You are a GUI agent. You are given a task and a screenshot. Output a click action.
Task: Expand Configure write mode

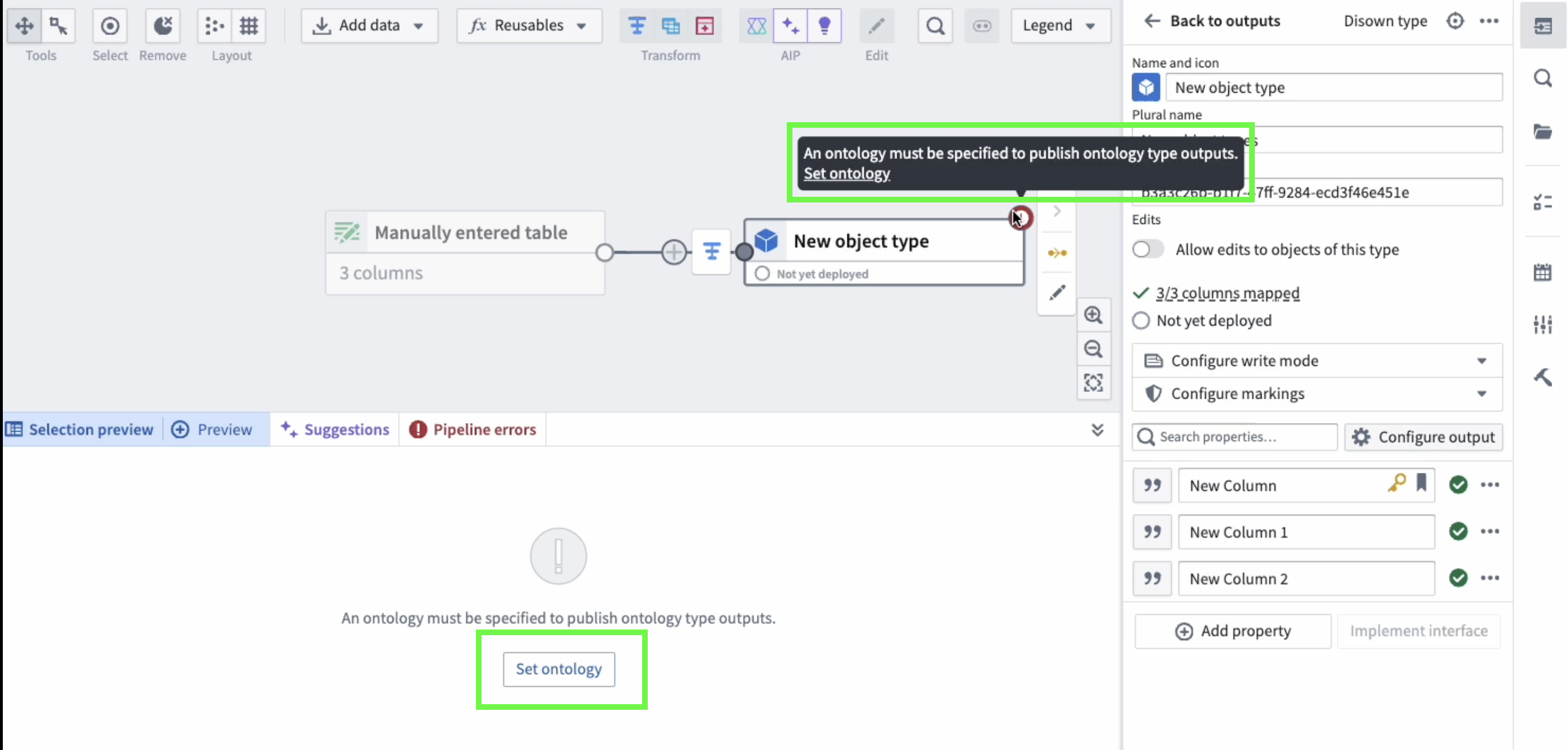tap(1316, 361)
